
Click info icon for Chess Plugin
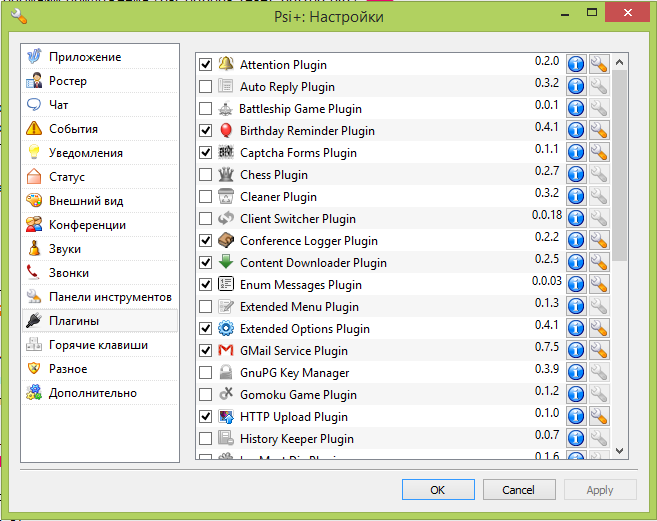[x=576, y=175]
